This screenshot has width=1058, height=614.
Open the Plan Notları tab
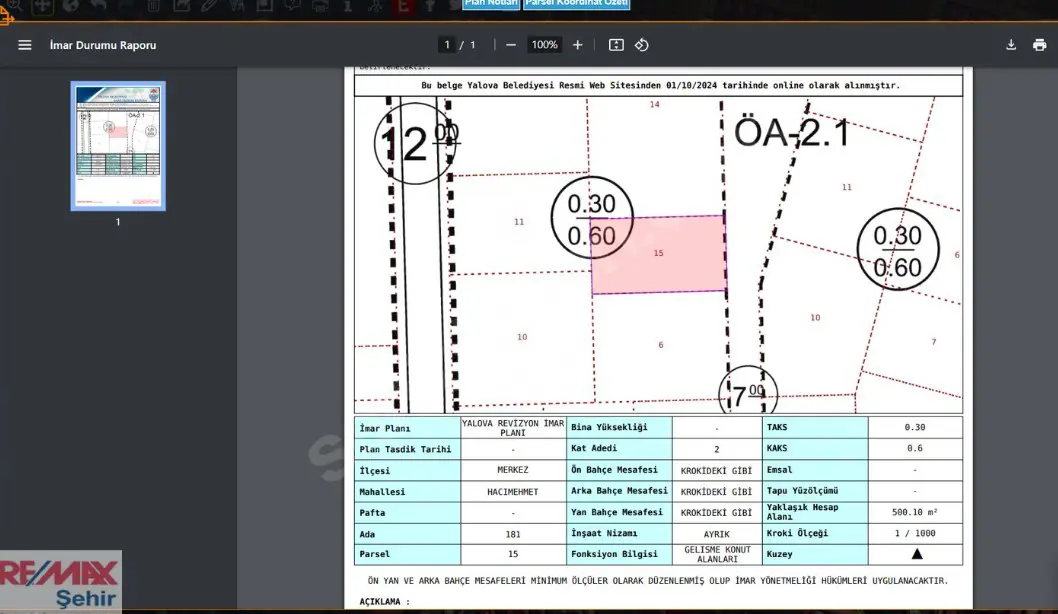pos(491,4)
